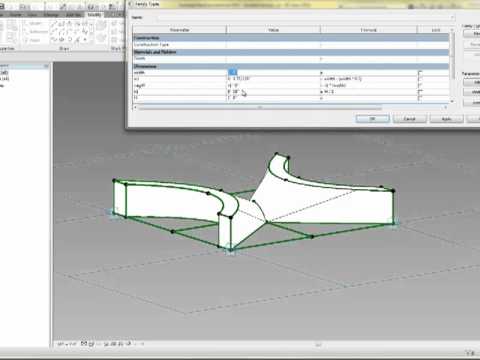Select the Pick Lines draw tool

coord(78,40)
